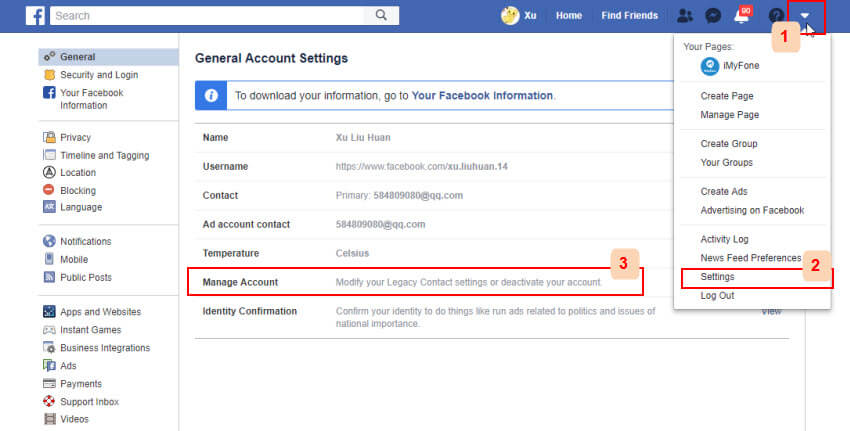Select Create Group in dropdown menu

729,144
